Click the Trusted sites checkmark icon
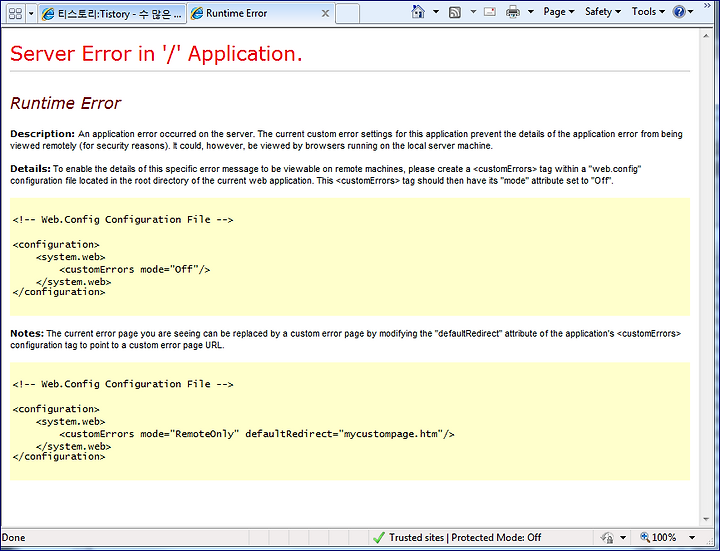The image size is (720, 551). (378, 537)
